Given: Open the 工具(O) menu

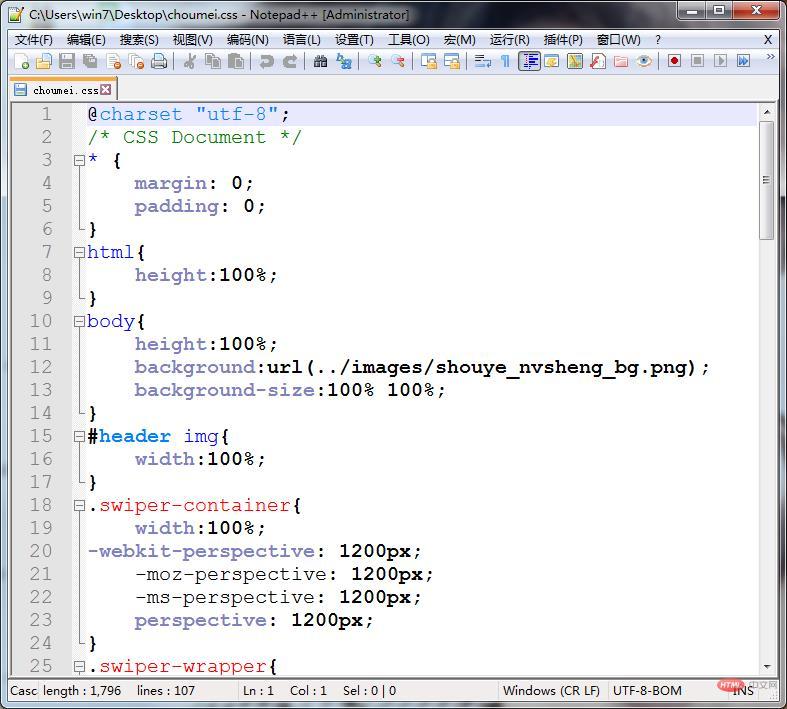Looking at the screenshot, I should (409, 40).
